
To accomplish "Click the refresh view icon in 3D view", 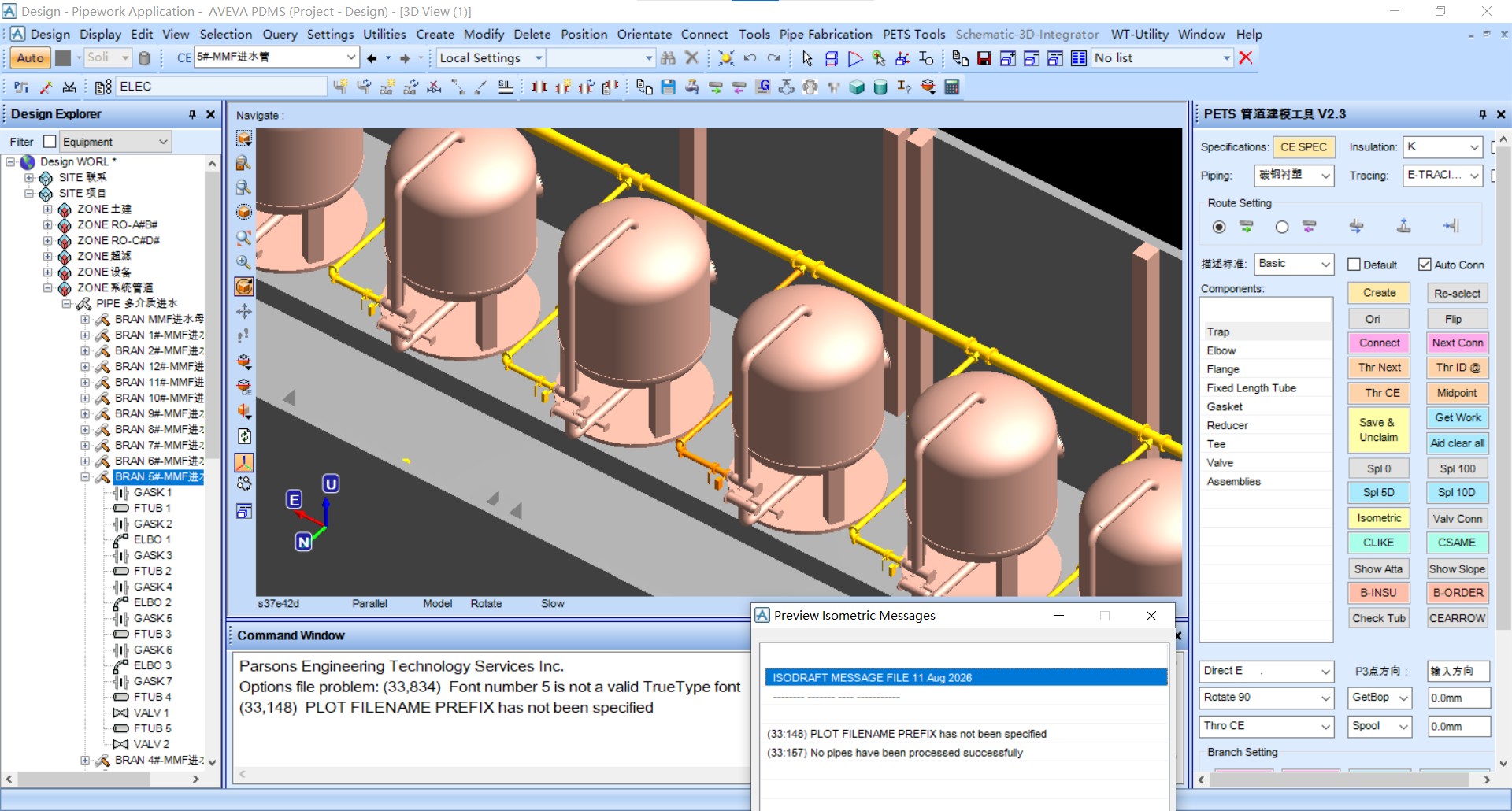I will (244, 436).
